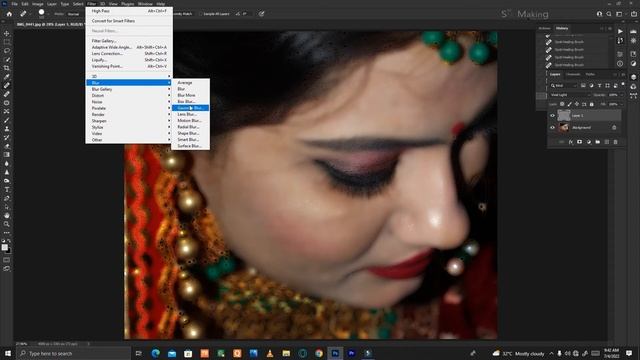
Task: Create a new group folder icon
Action: pos(597,142)
